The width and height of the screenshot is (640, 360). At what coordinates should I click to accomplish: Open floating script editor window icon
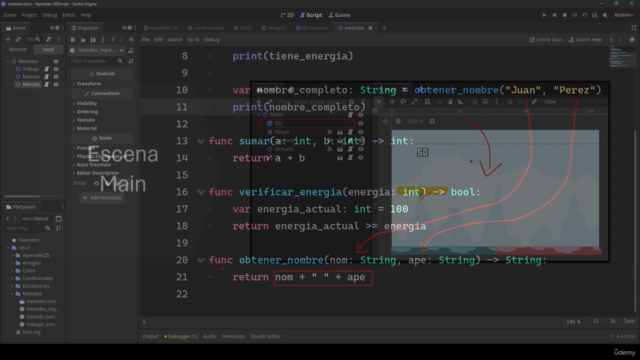[632, 40]
